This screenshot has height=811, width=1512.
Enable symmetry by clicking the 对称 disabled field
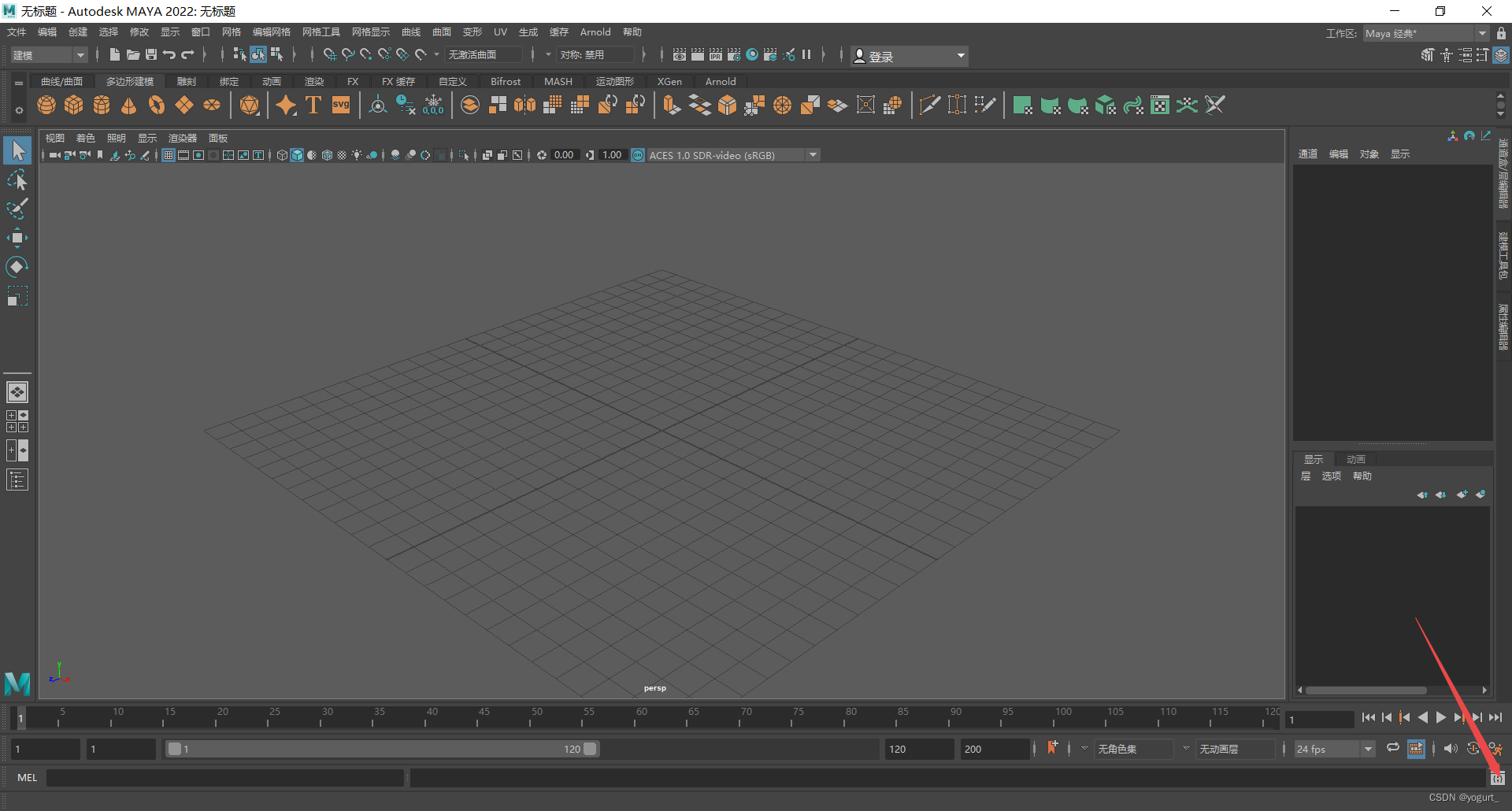click(596, 55)
